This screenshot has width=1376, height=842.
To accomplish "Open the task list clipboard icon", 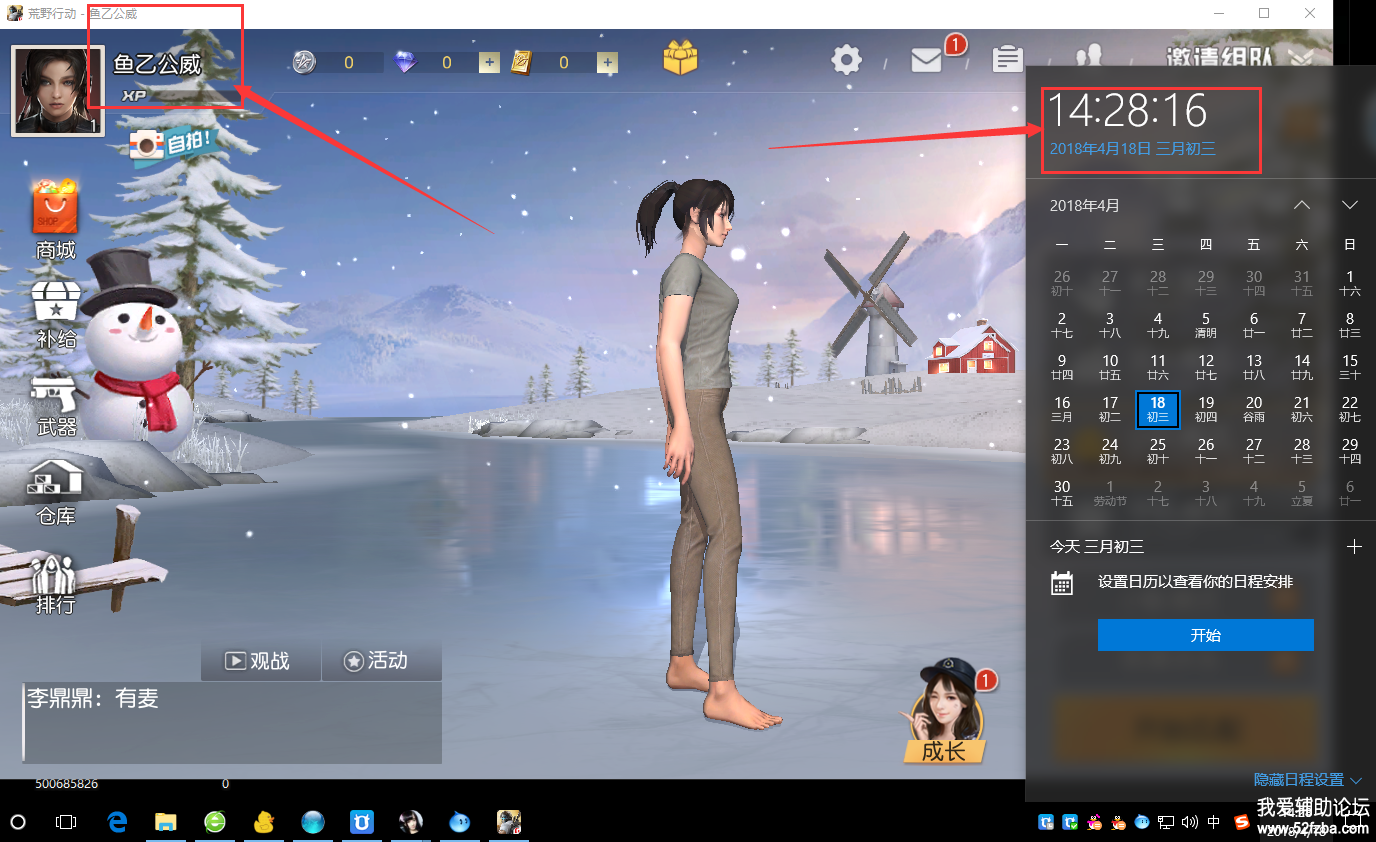I will coord(1007,60).
